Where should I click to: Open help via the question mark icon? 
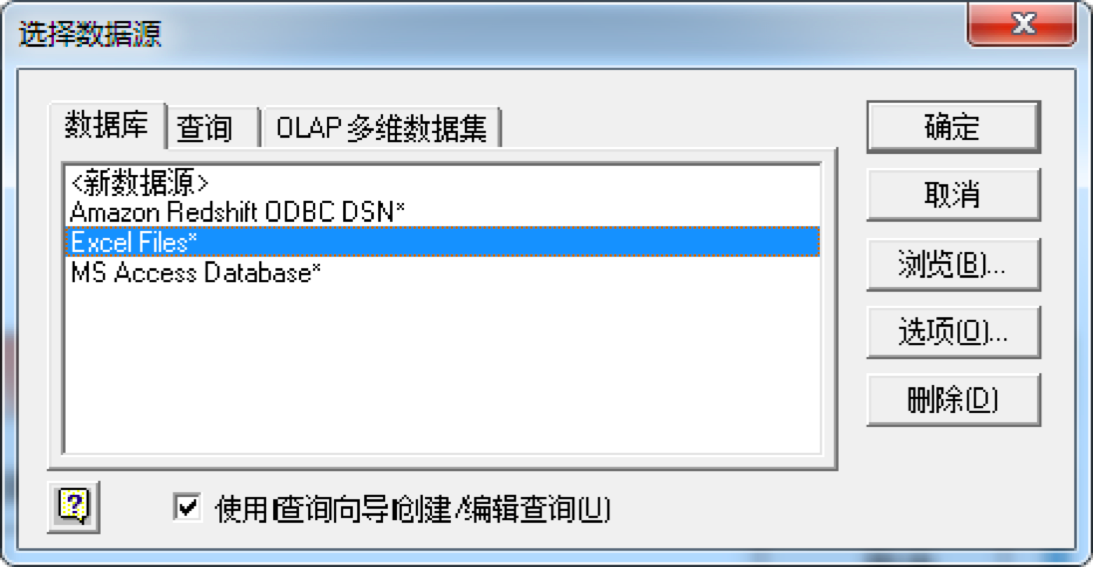click(x=74, y=507)
